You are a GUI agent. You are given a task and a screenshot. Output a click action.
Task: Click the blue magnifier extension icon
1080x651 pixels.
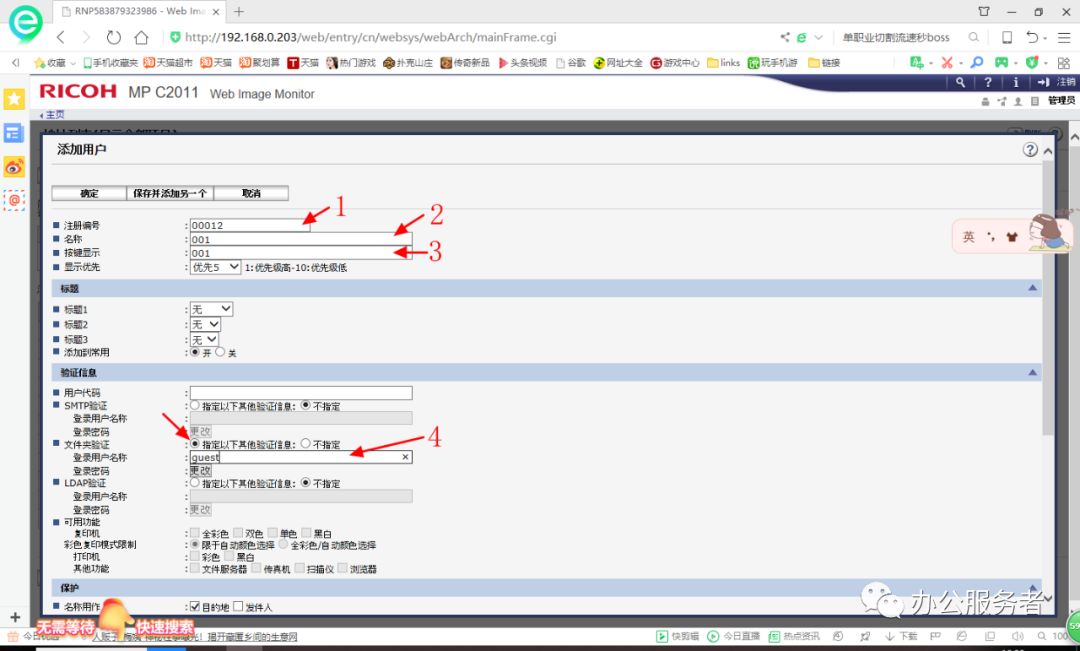click(x=977, y=63)
